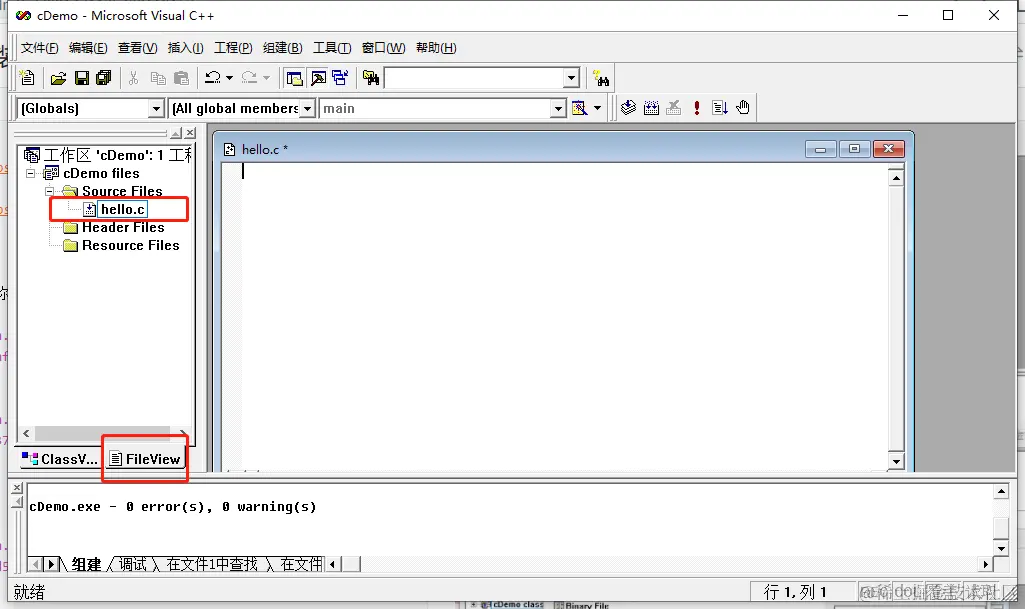
Task: Open the 编辑(E) menu
Action: [88, 48]
